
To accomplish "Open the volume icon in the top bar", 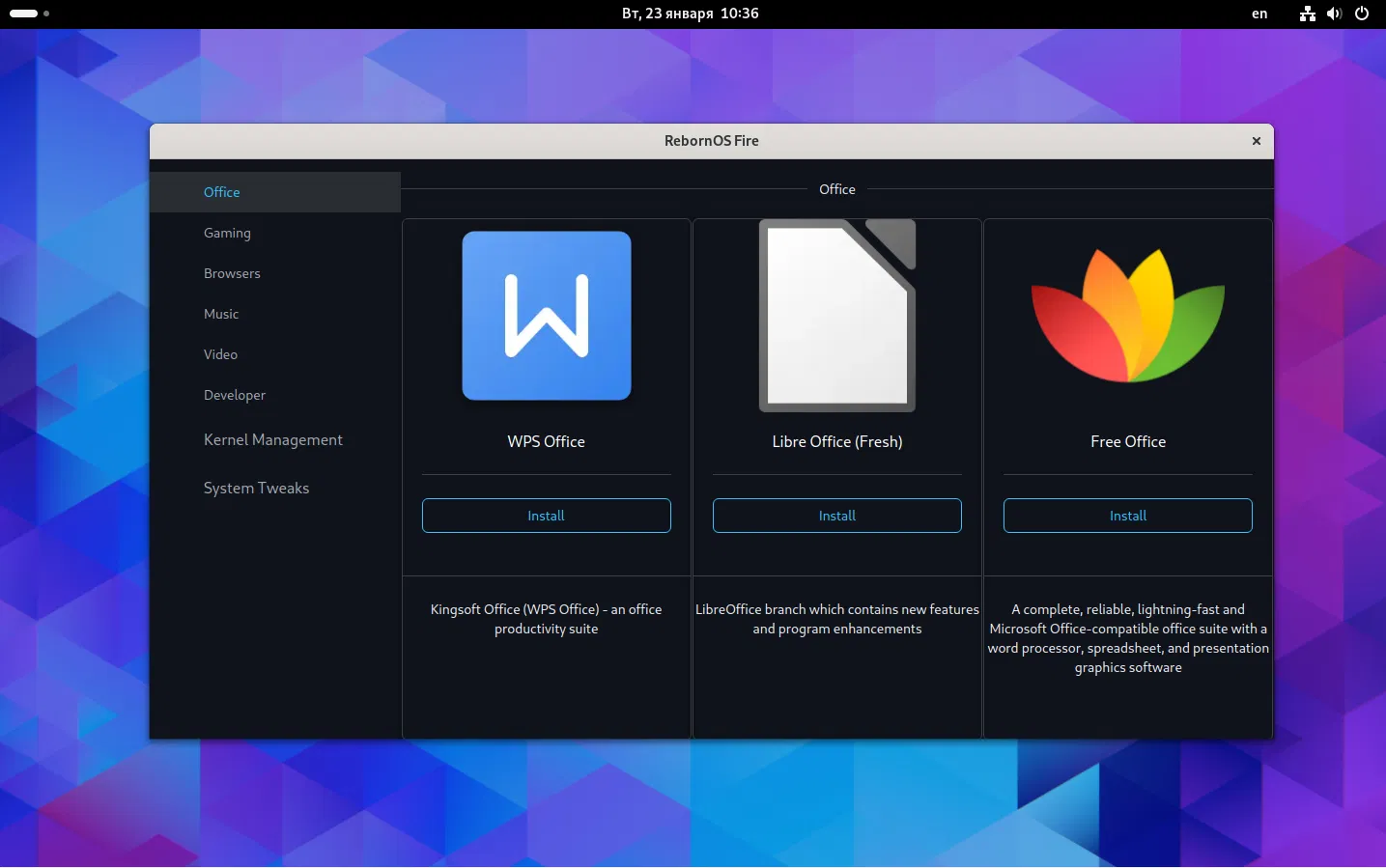I will 1335,14.
